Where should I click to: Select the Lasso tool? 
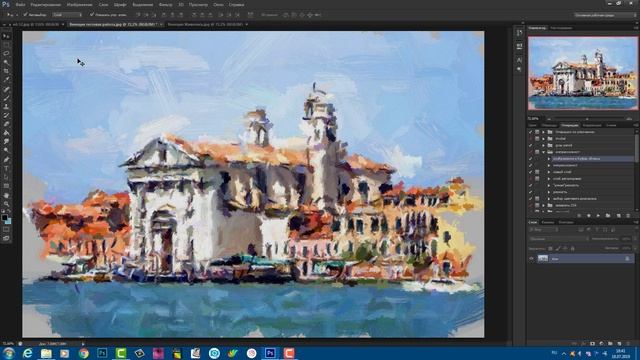6,53
